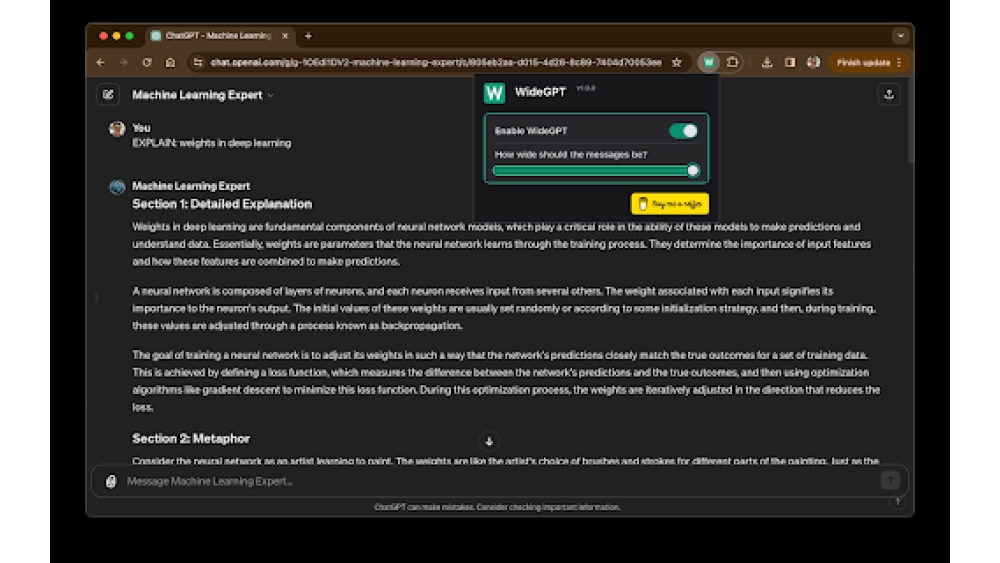Click the yellow Buy me a coffee button

pos(670,204)
